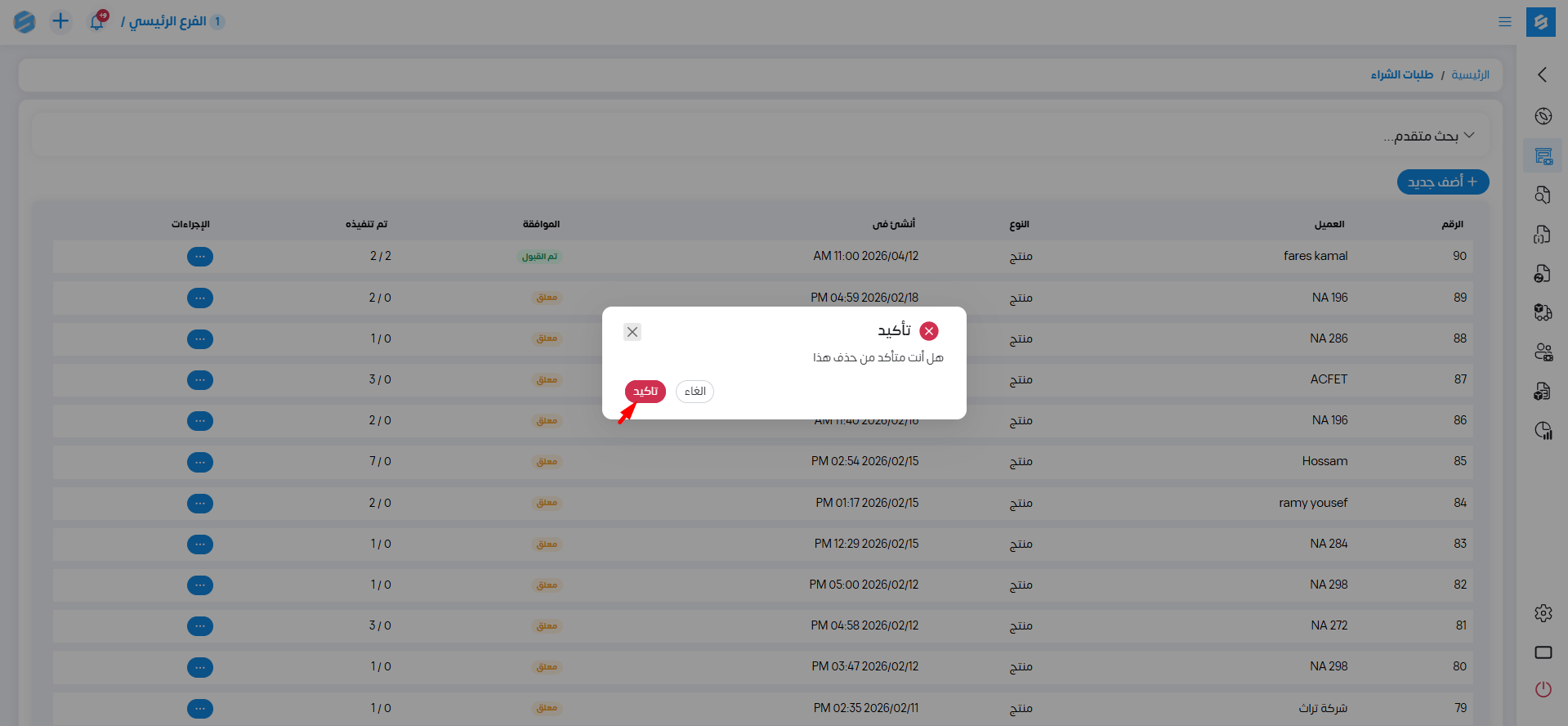Screen dimensions: 1568x726
Task: Click the plus quick-add icon in header
Action: click(60, 21)
